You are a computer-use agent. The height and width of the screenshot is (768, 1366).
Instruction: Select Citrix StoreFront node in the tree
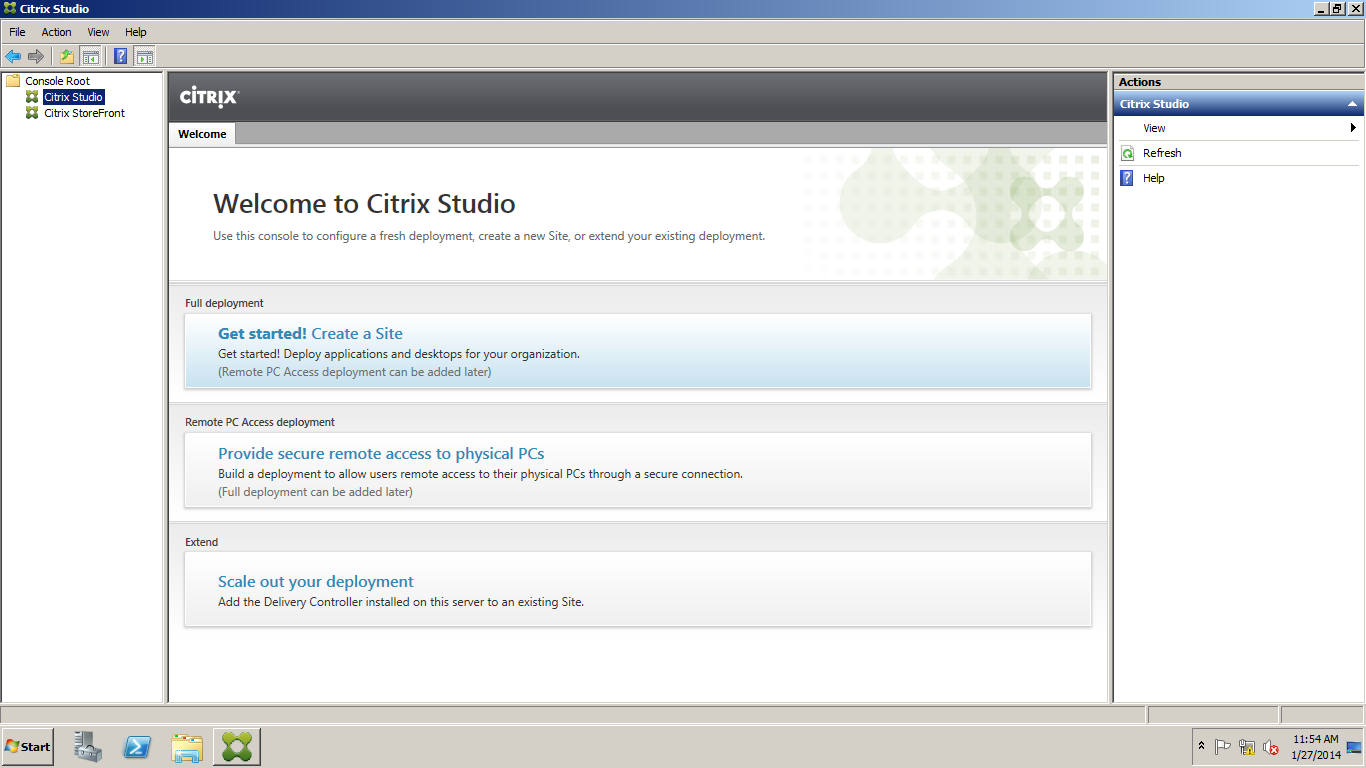coord(84,113)
